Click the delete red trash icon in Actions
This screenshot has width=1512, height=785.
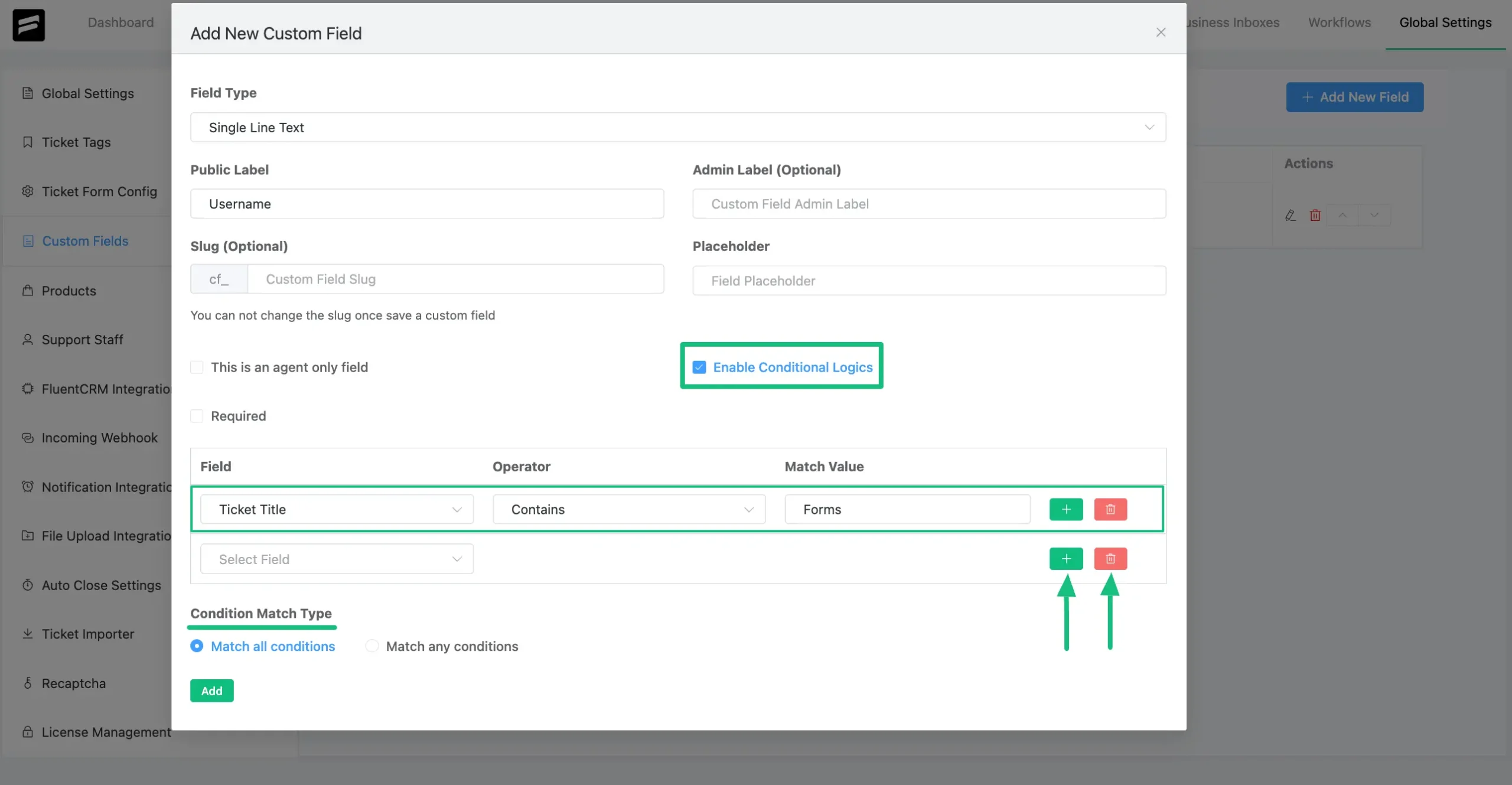1315,214
